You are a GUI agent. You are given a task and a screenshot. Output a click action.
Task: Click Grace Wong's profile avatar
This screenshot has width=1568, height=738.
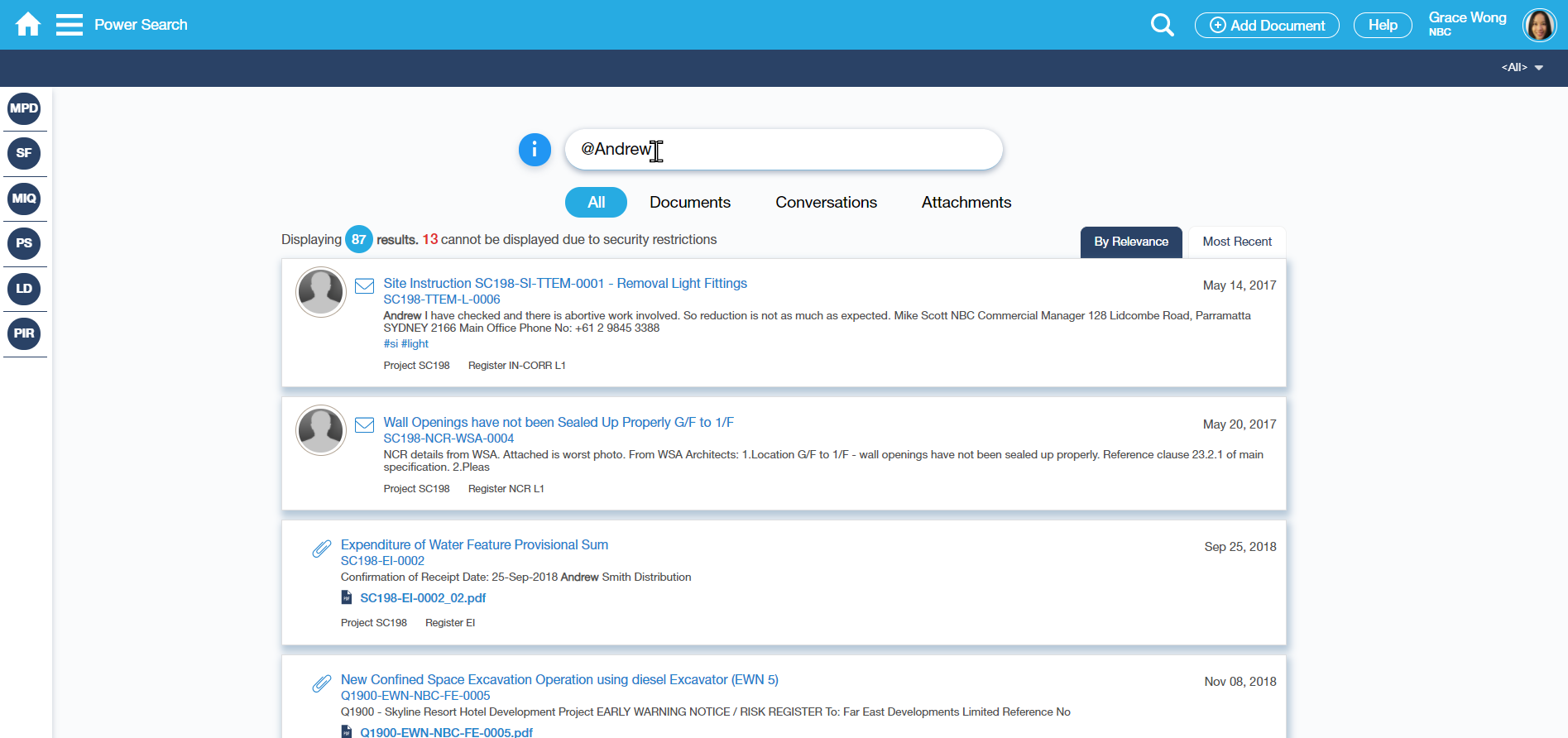coord(1539,25)
